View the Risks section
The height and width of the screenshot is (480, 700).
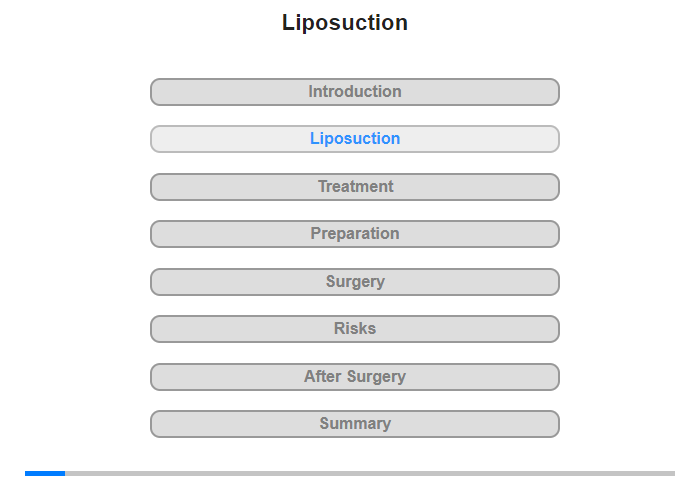354,329
